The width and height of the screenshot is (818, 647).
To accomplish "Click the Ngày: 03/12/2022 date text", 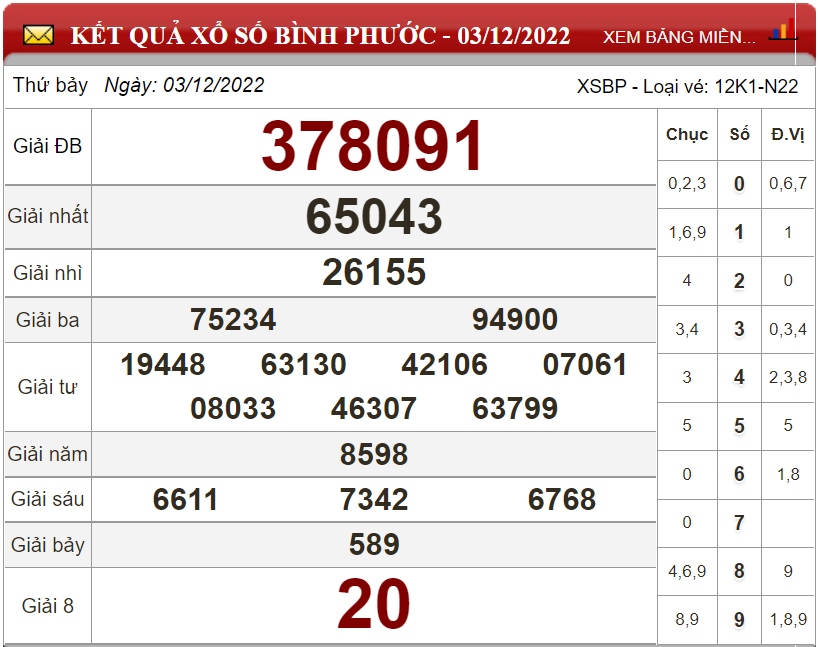I will [x=184, y=85].
